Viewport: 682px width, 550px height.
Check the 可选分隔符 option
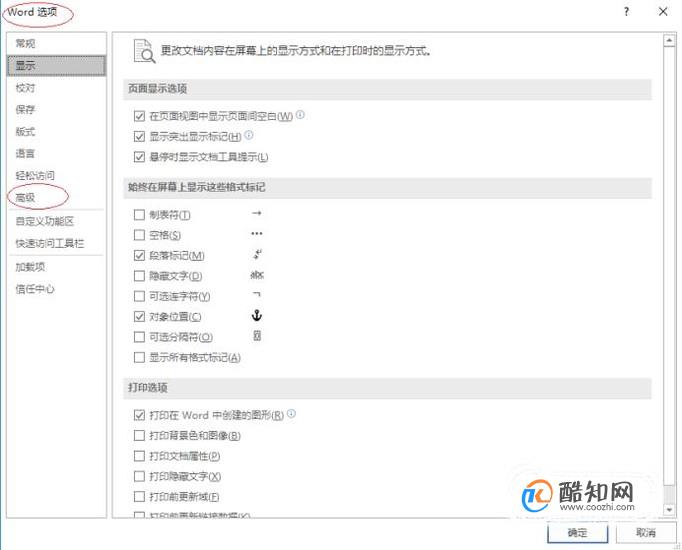139,337
